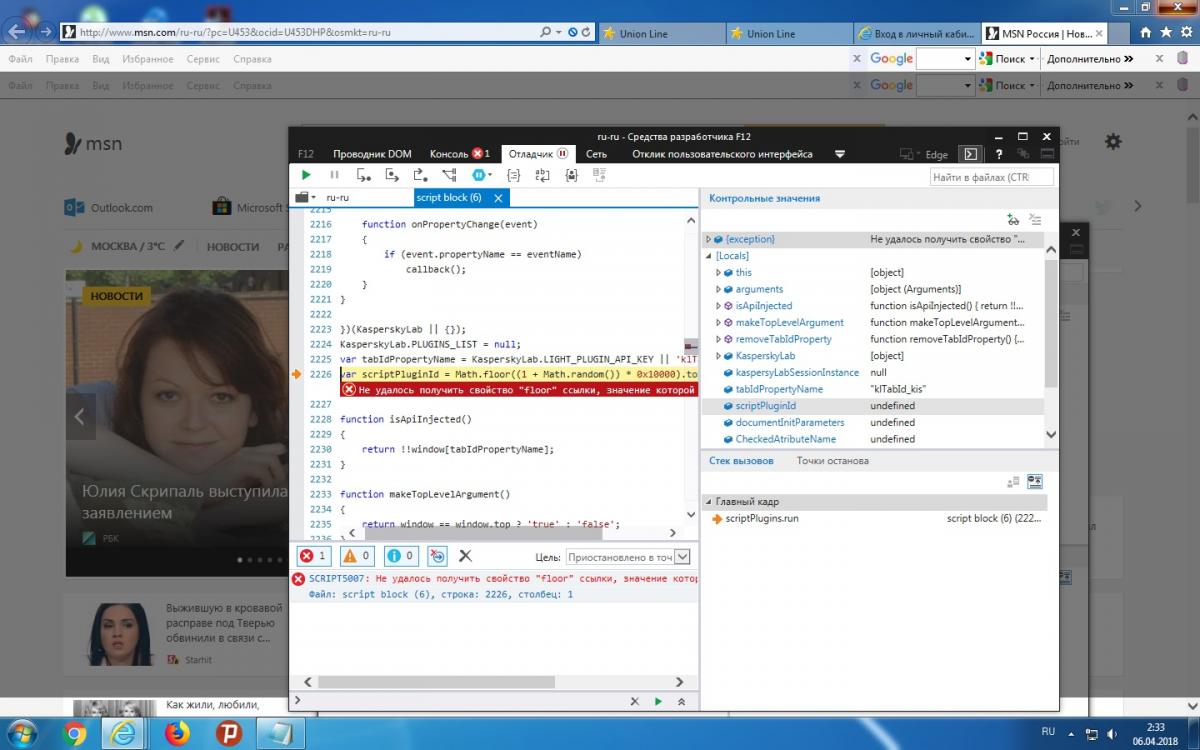Click the word wrap icon in debugger toolbar

click(542, 175)
